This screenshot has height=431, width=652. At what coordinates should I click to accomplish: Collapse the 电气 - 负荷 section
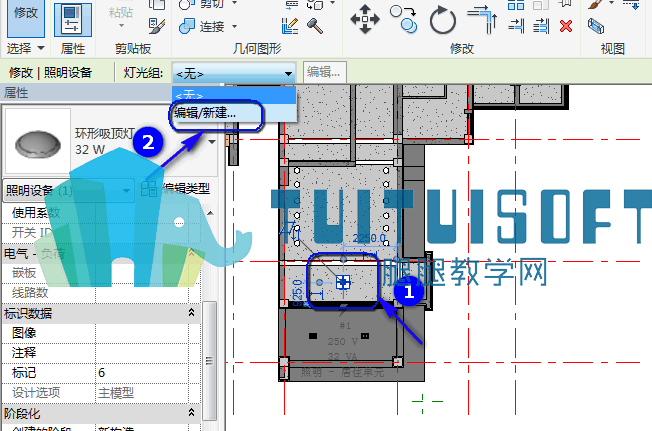coord(191,253)
